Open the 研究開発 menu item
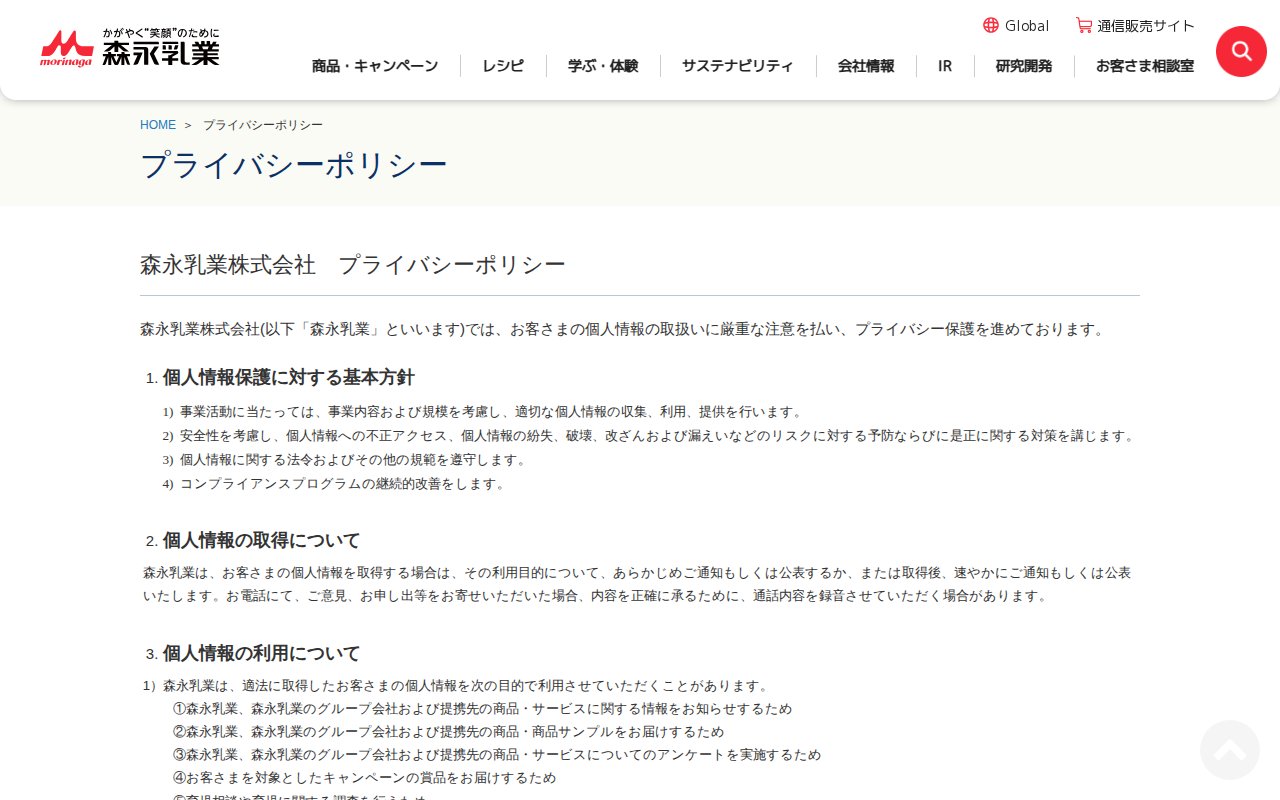 tap(1024, 66)
